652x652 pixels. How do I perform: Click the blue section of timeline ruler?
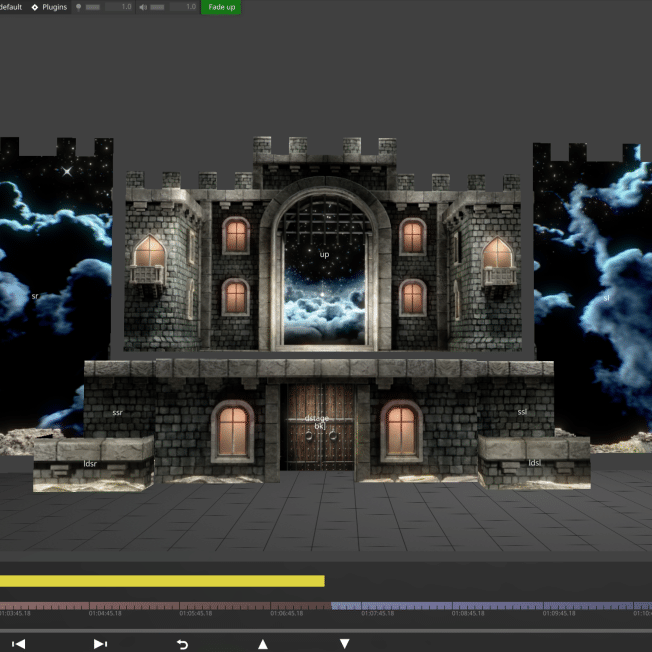pos(491,606)
